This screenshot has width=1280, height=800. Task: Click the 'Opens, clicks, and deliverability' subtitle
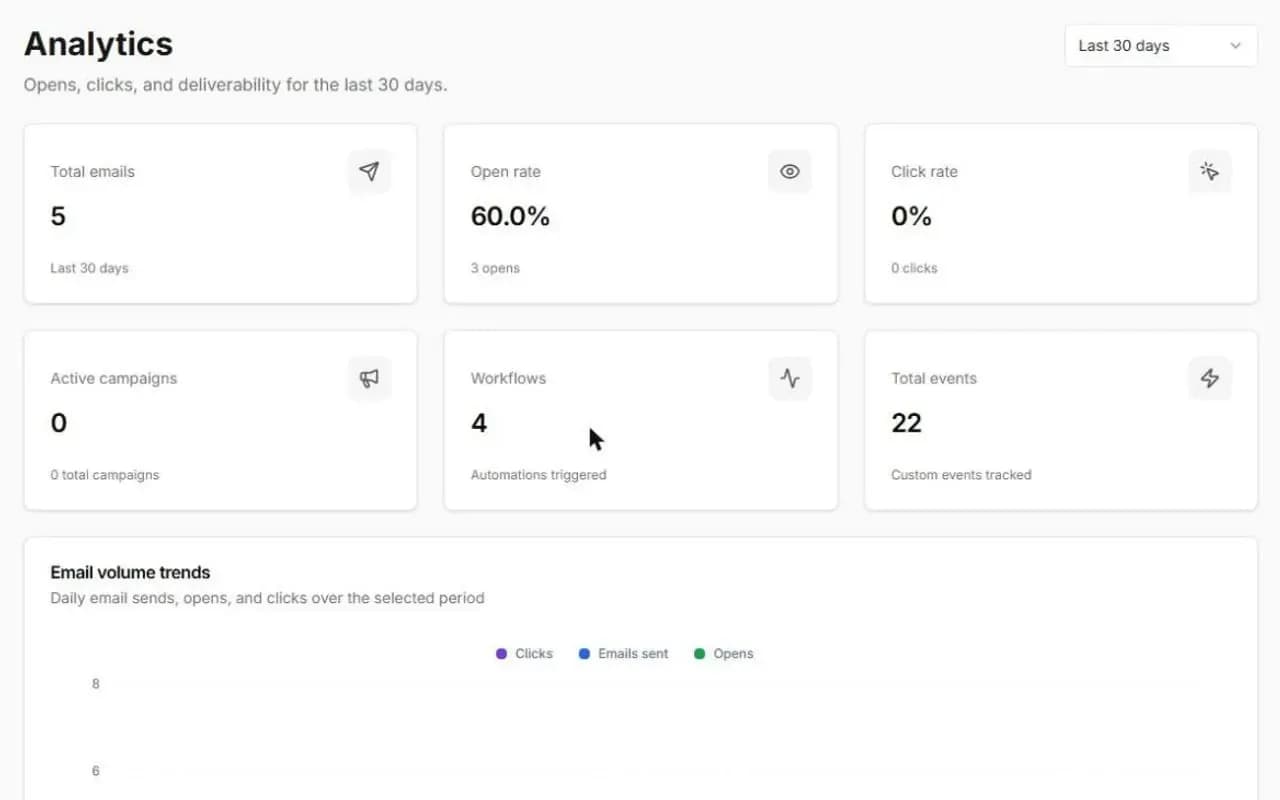(235, 85)
